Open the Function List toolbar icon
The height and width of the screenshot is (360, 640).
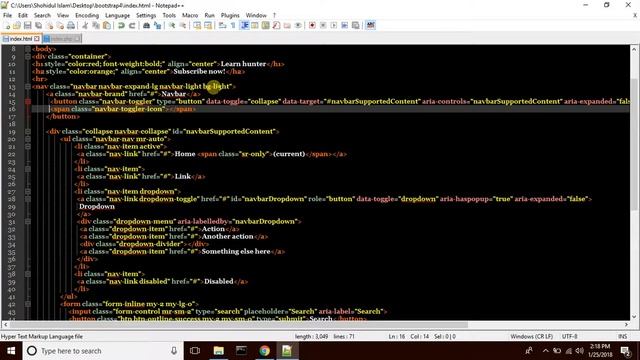click(276, 25)
